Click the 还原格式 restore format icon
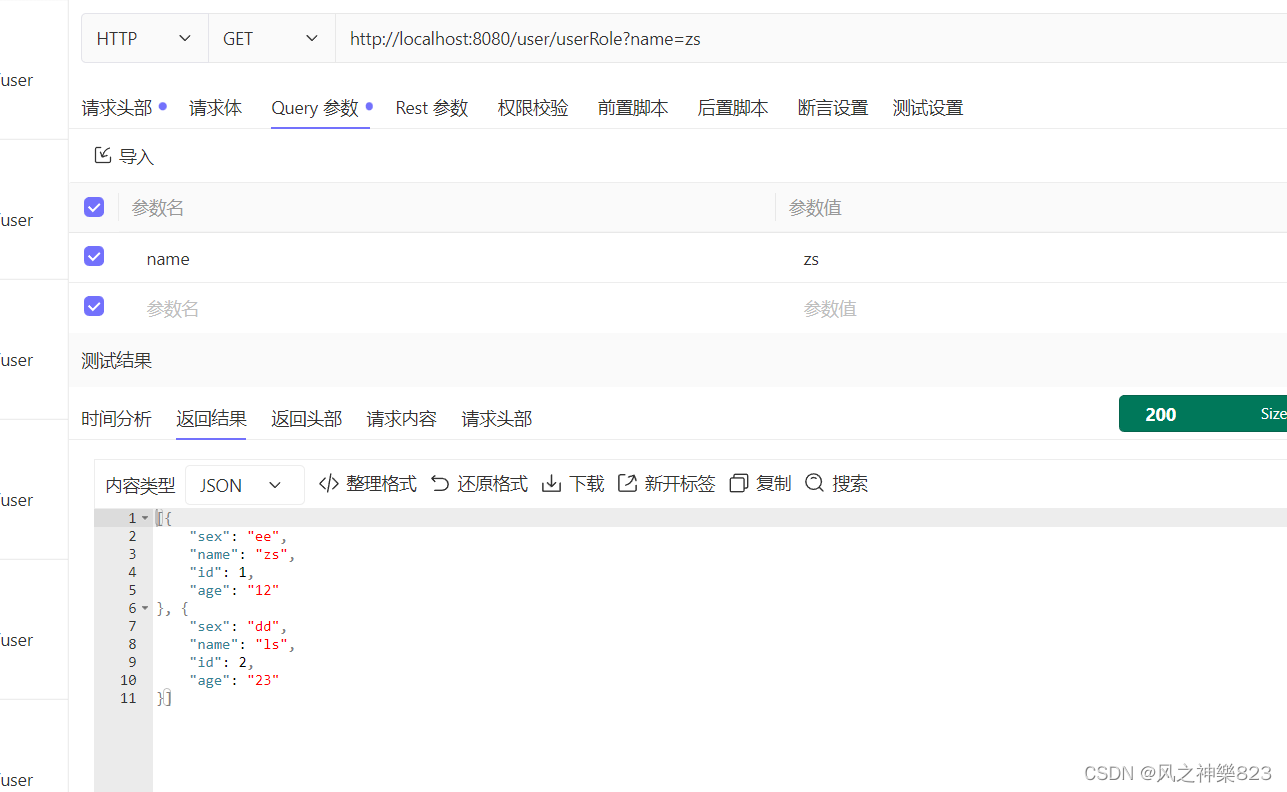1287x792 pixels. point(441,483)
